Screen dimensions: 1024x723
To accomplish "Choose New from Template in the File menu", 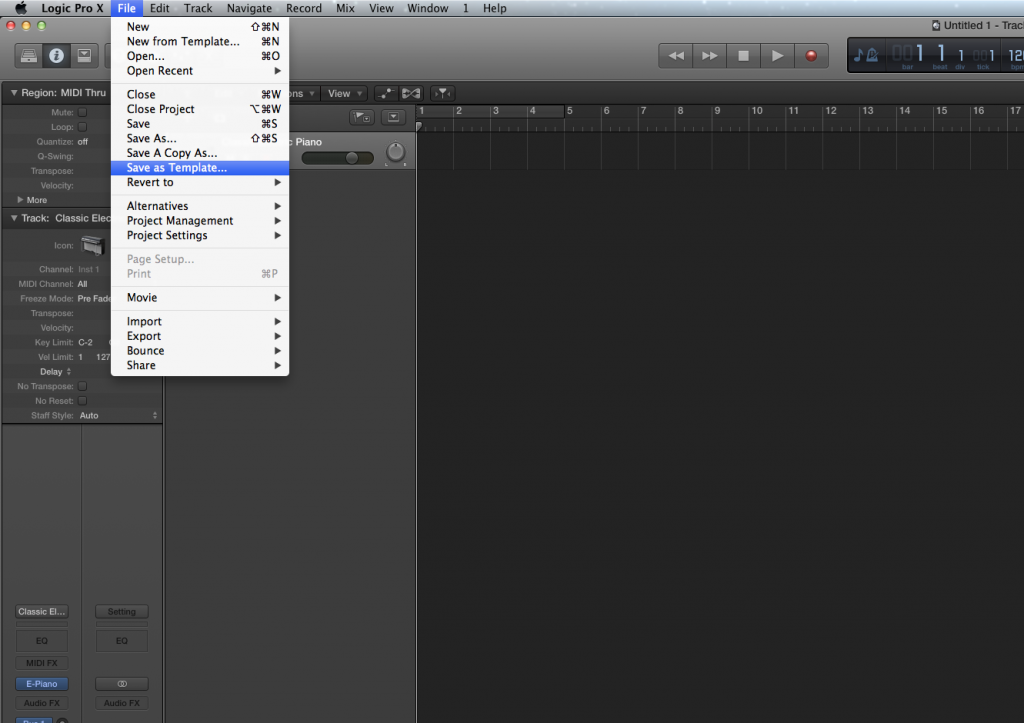I will [200, 41].
